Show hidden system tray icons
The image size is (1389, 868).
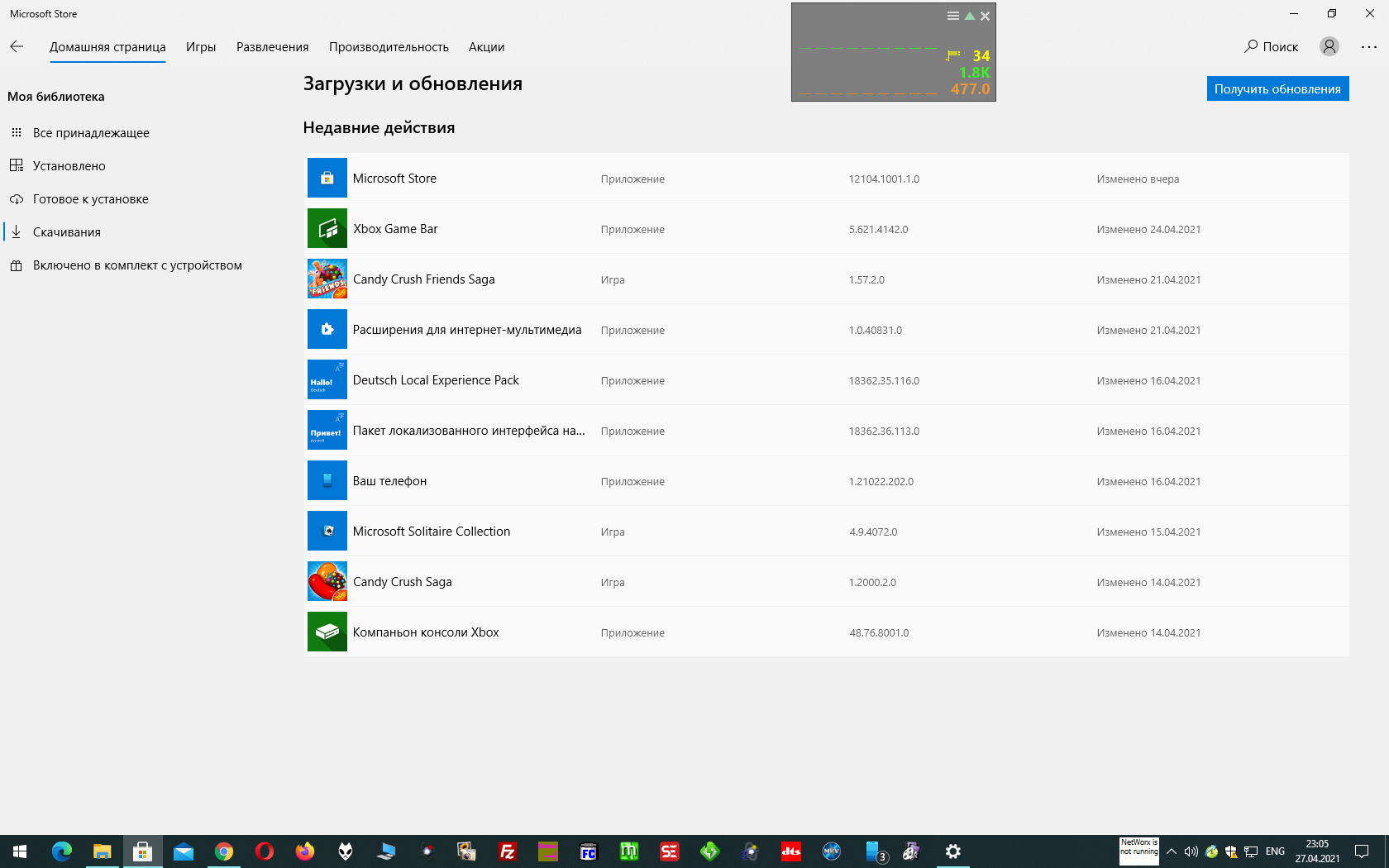tap(1171, 851)
